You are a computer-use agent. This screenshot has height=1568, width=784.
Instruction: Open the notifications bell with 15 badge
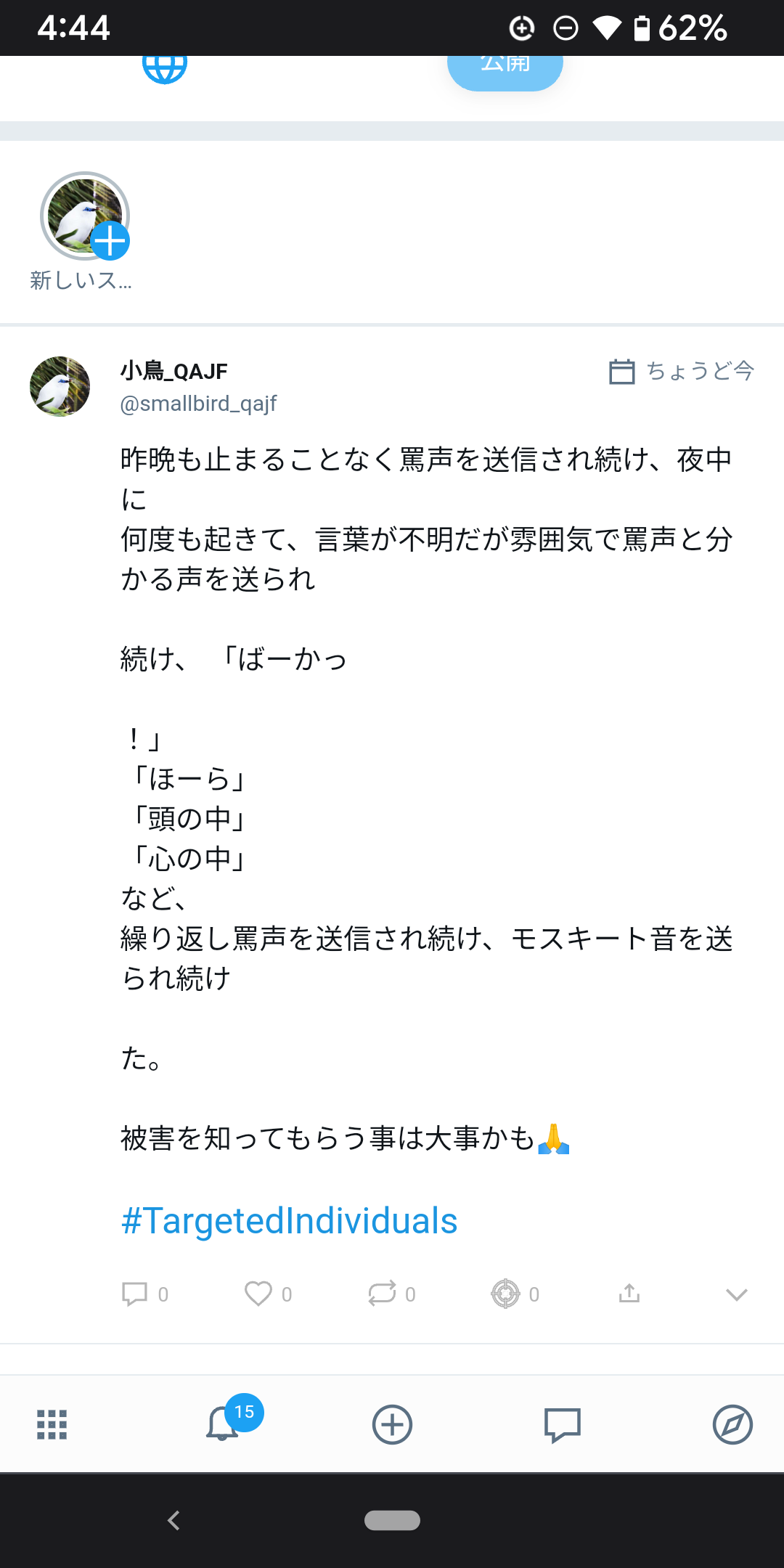click(224, 1423)
